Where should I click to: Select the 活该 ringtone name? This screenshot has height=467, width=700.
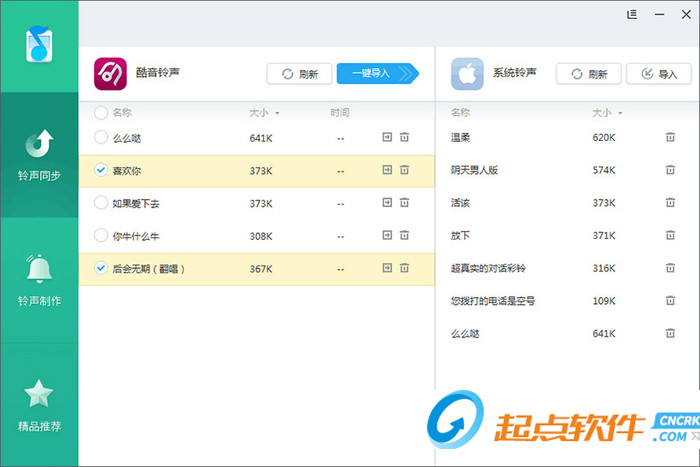point(460,203)
